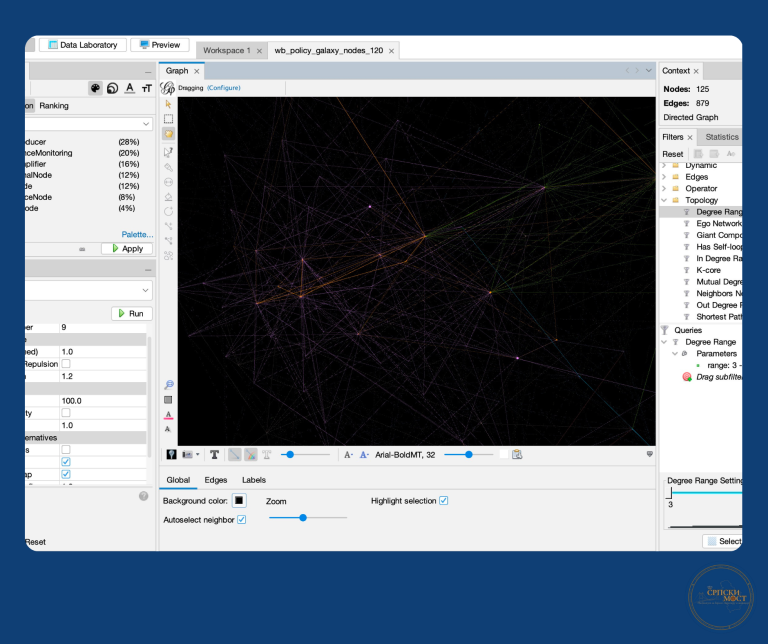Open the Data Laboratory view
Screen dimensions: 768x644
[x=83, y=45]
